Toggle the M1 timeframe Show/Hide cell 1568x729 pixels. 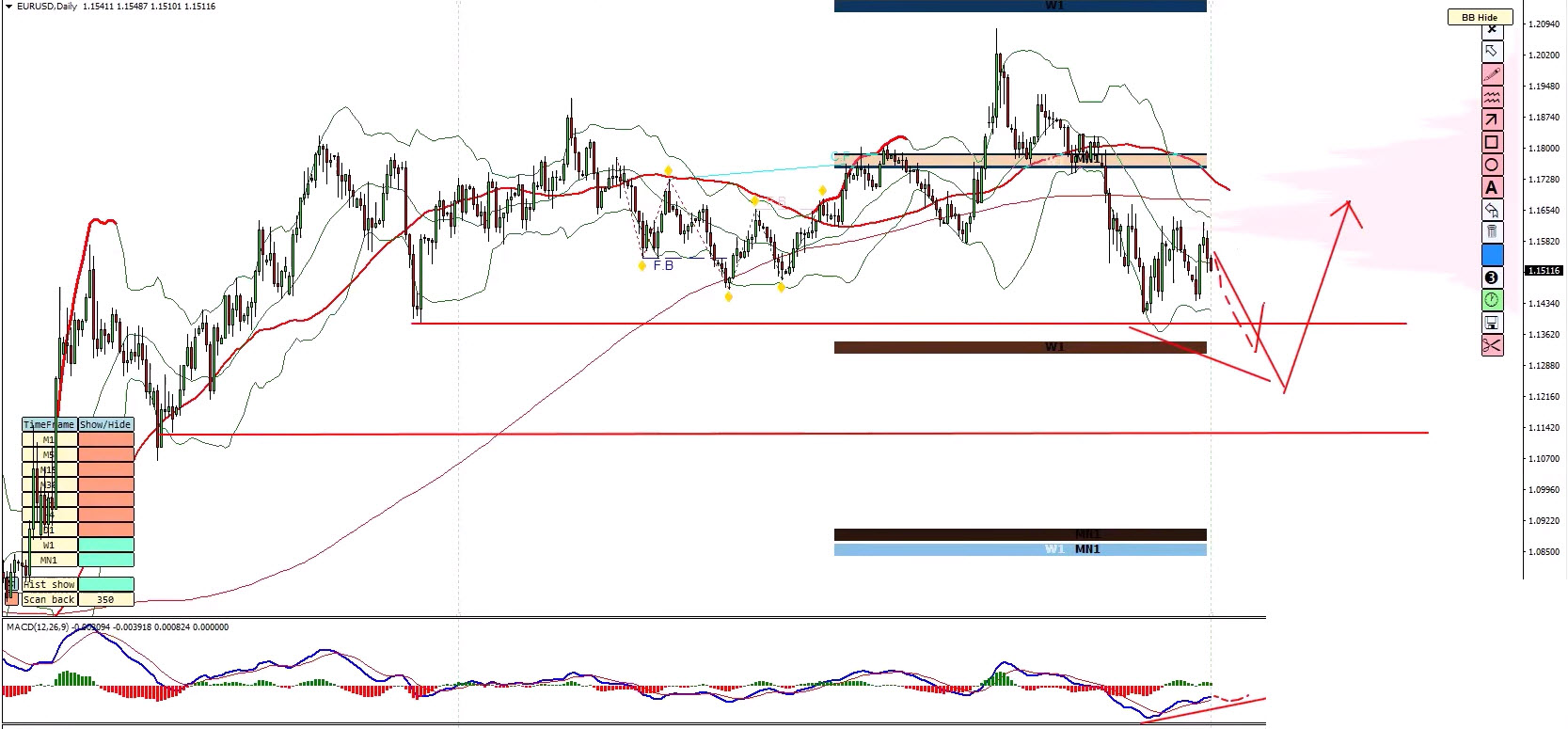[105, 439]
